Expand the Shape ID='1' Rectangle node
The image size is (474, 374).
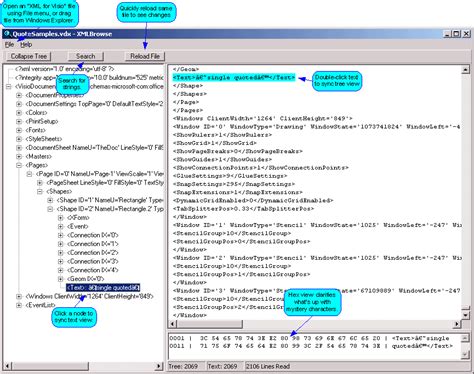50,200
